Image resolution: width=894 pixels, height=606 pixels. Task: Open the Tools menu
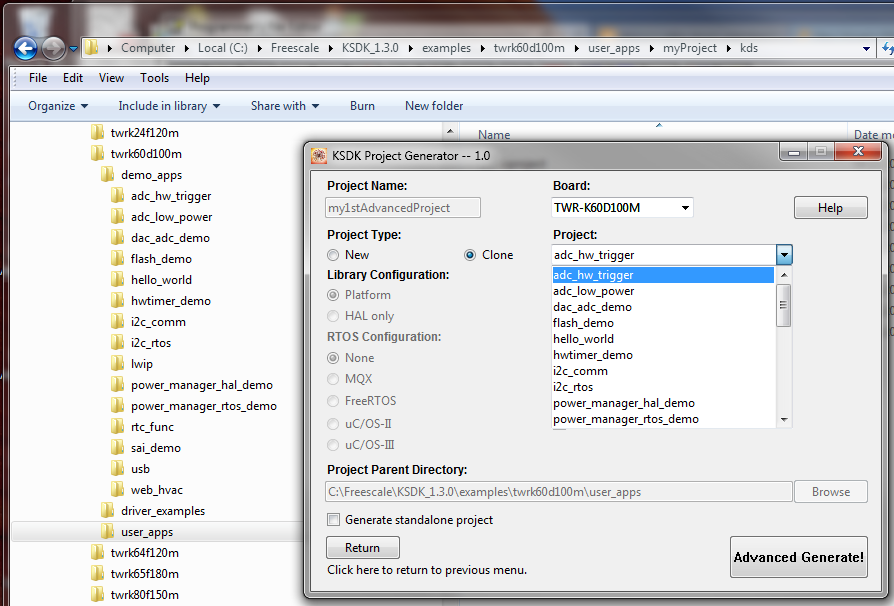[155, 78]
